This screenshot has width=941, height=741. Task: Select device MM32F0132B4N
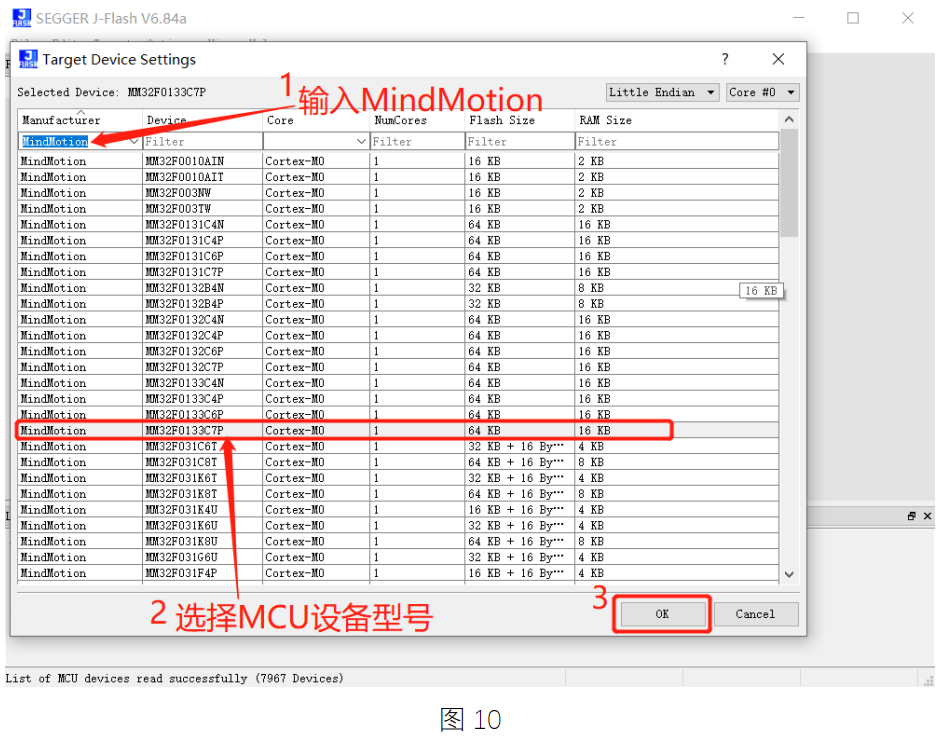(398, 288)
